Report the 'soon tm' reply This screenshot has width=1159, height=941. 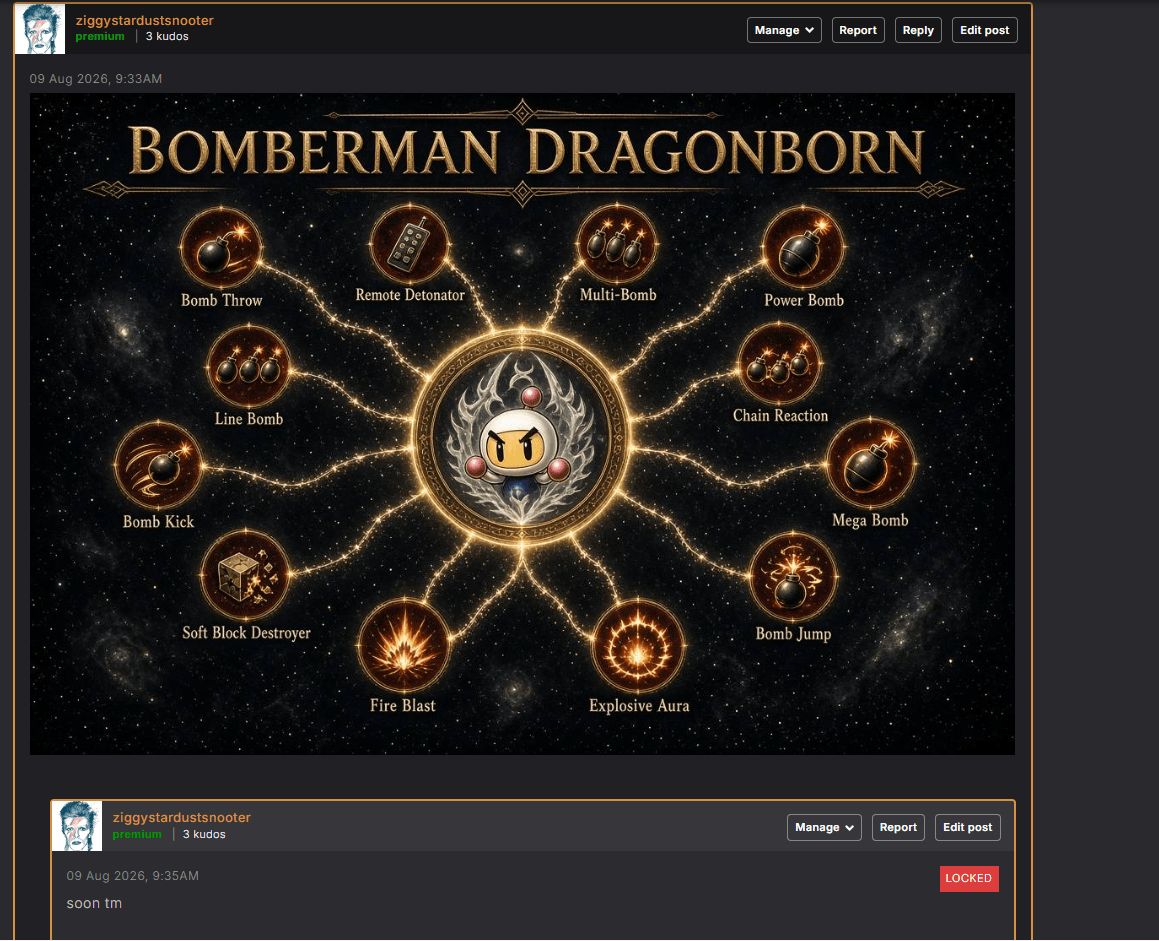coord(898,827)
